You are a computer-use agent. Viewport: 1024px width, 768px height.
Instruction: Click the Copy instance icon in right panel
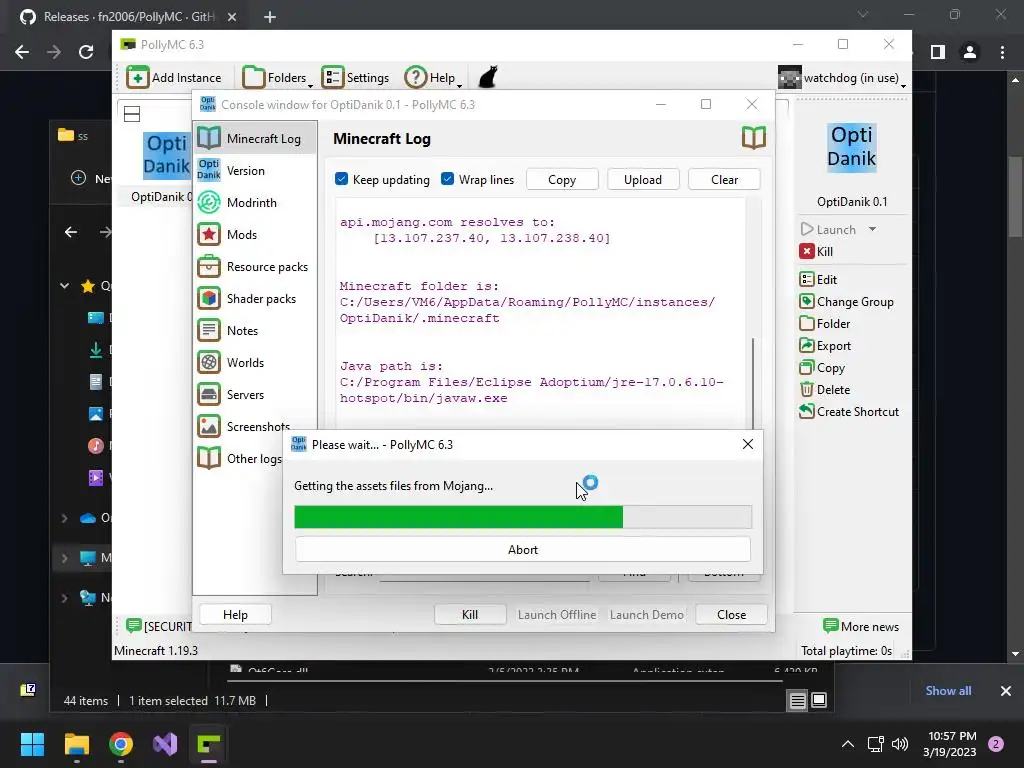(x=807, y=368)
